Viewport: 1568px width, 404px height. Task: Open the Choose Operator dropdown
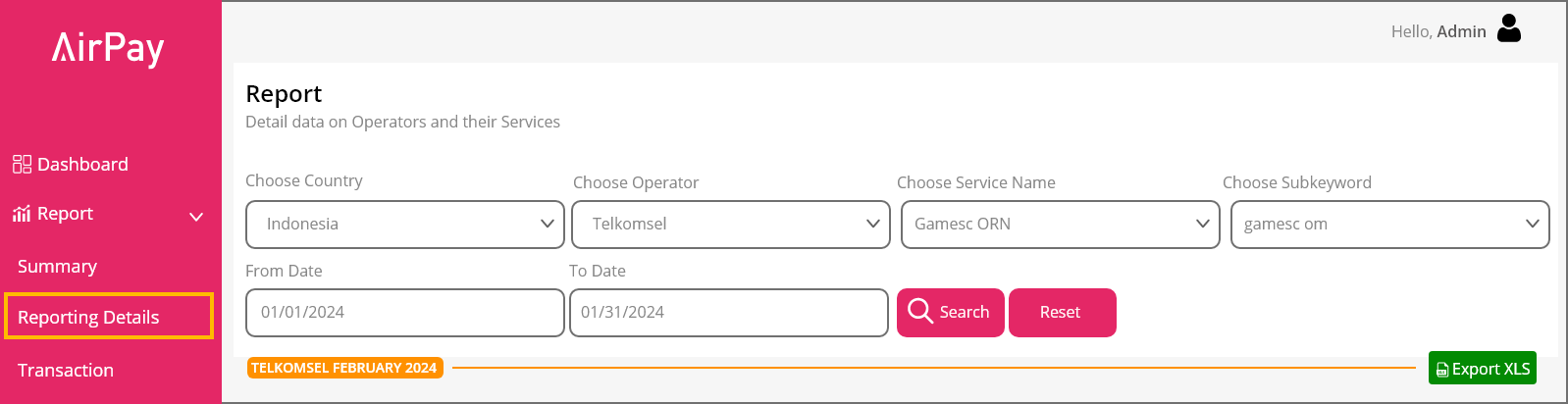click(x=731, y=225)
